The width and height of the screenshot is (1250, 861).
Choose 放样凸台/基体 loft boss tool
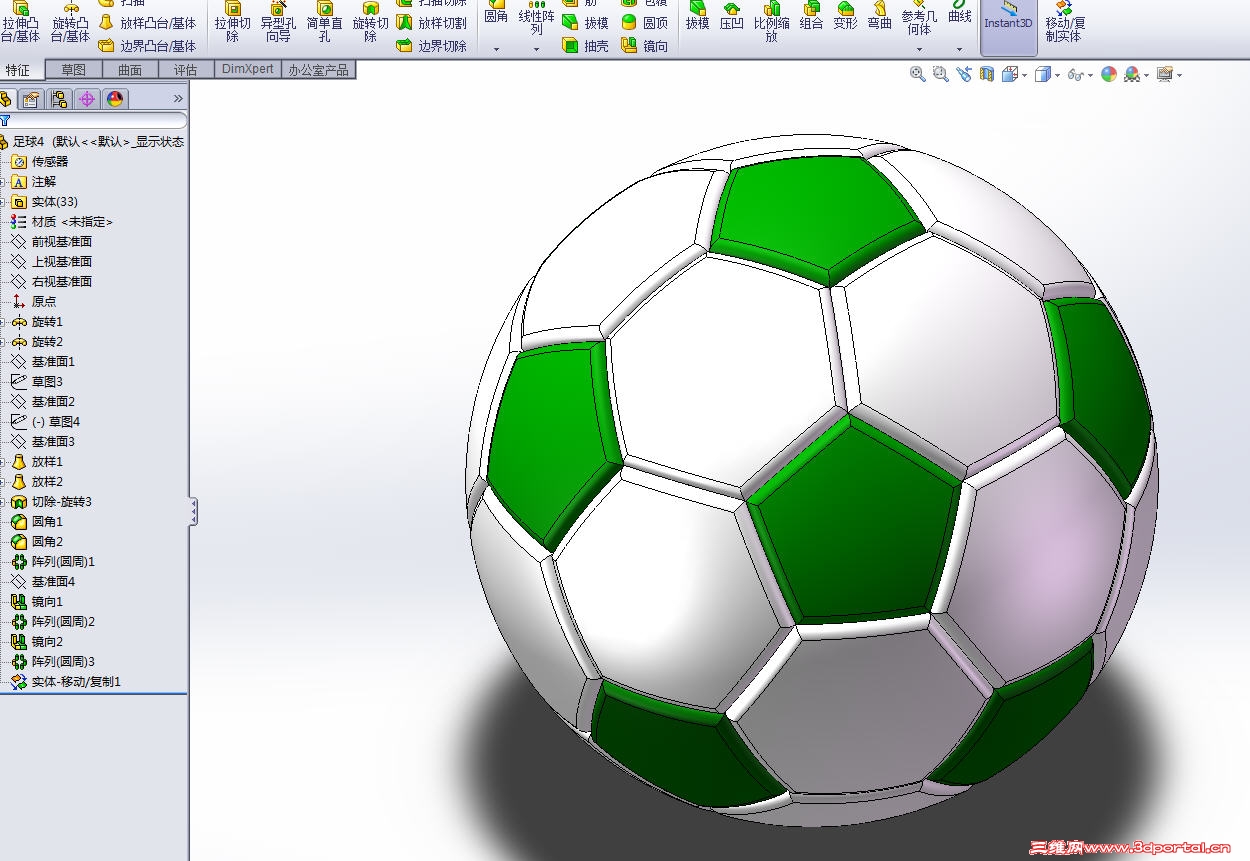(147, 22)
